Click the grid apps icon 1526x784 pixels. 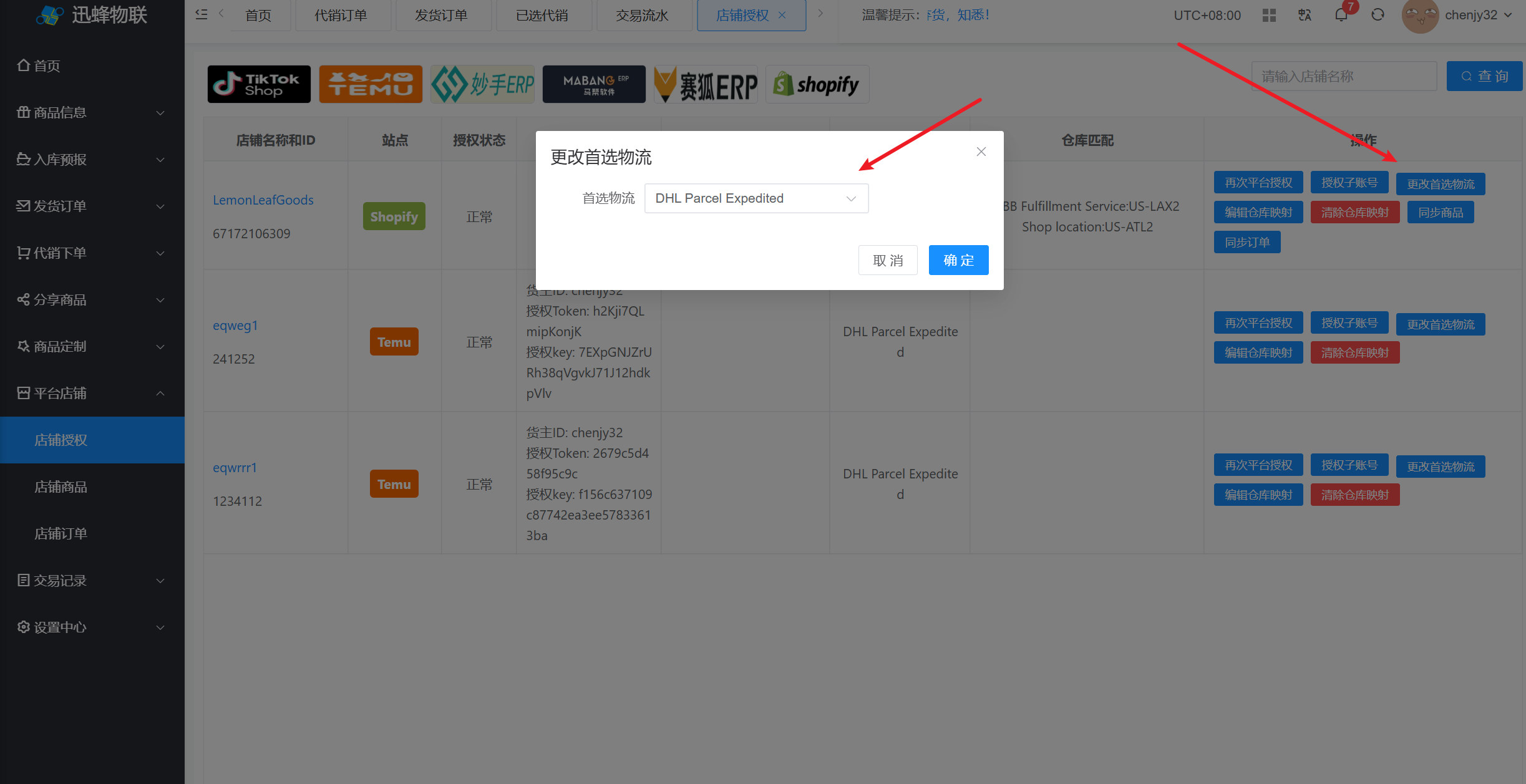(x=1269, y=15)
